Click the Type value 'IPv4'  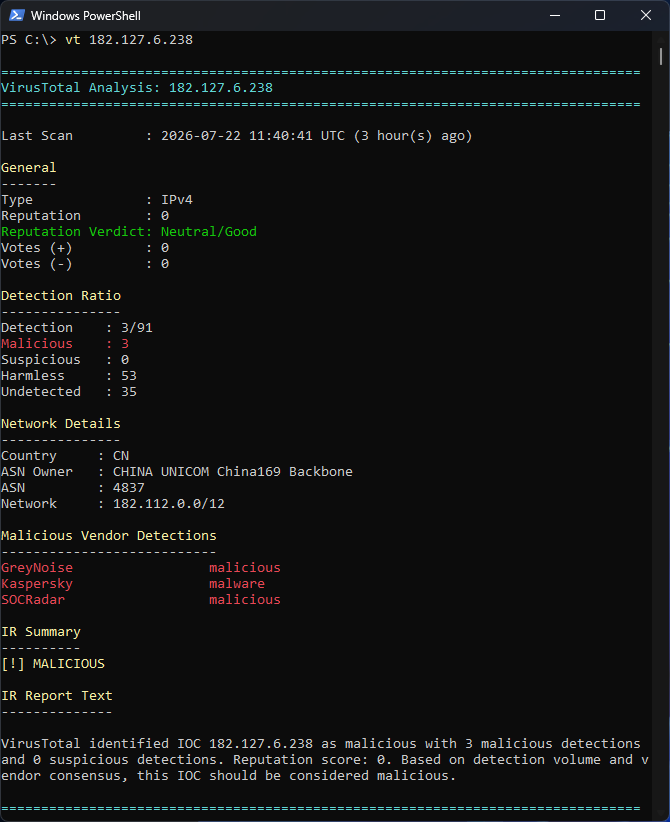[x=177, y=200]
